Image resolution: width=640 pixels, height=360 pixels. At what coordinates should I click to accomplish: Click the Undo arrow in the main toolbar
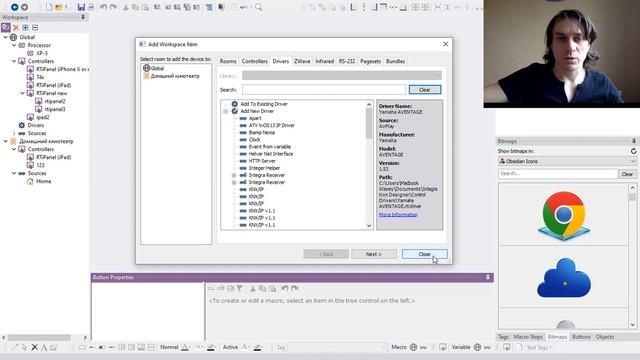104,7
